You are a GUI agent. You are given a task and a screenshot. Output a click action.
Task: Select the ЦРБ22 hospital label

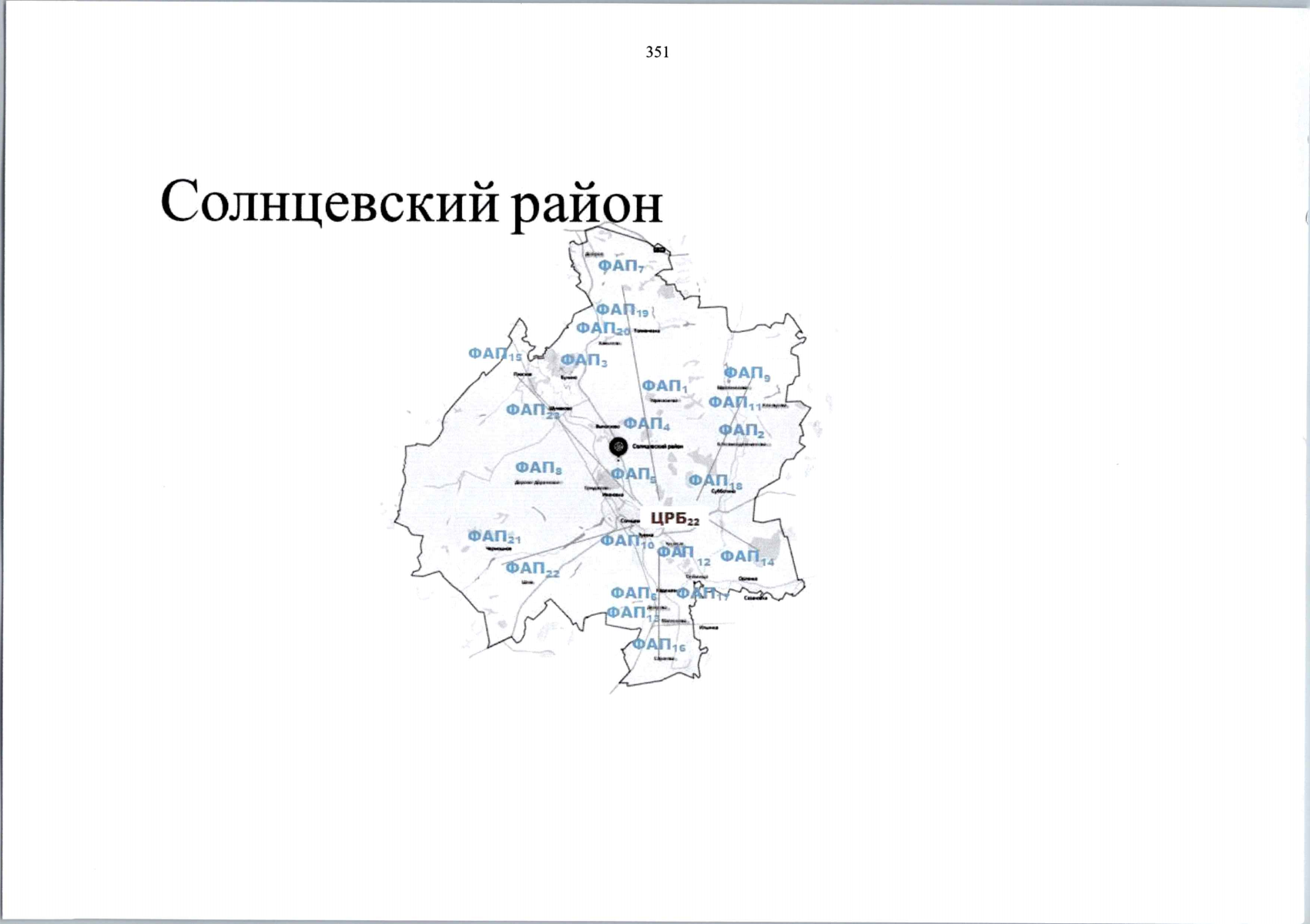[x=674, y=519]
